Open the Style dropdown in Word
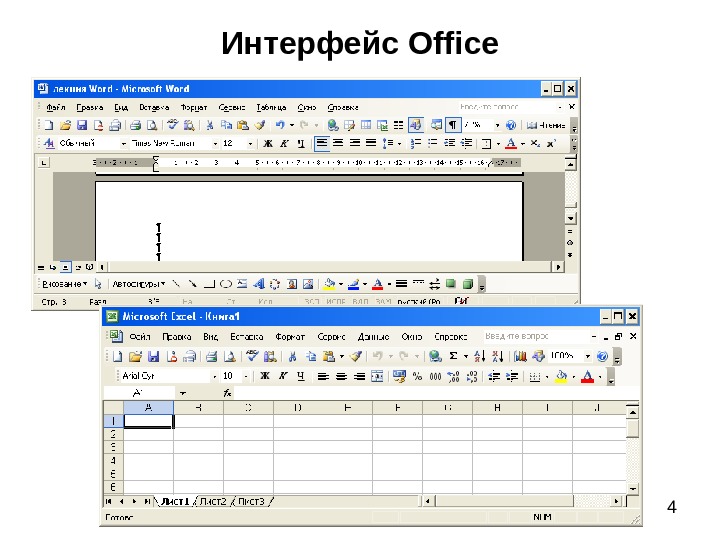 (124, 144)
